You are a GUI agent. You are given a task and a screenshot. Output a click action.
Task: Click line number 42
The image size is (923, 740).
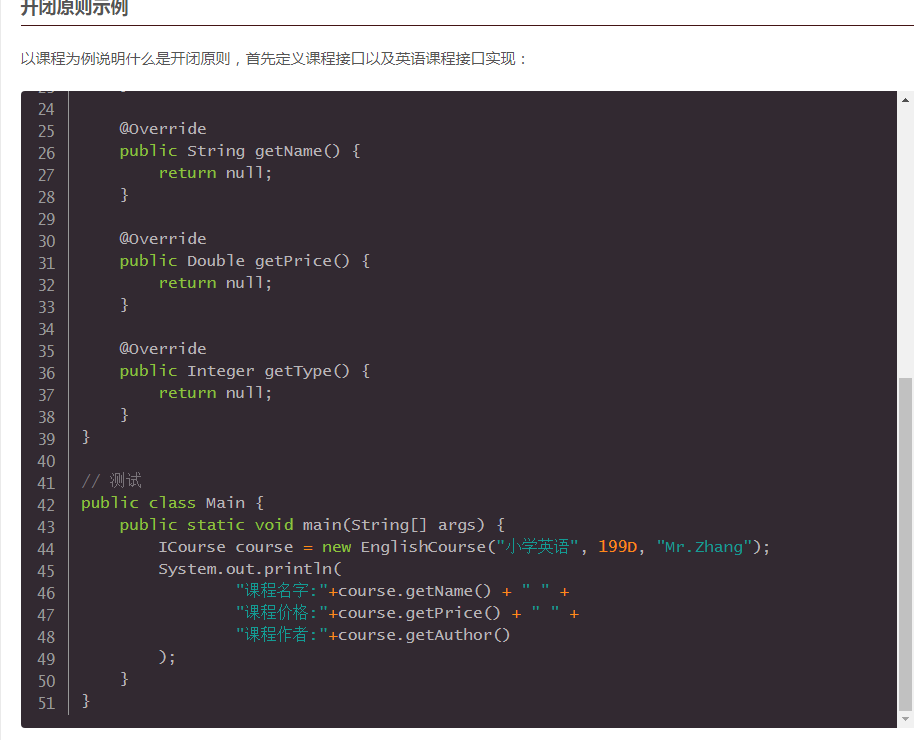(46, 505)
